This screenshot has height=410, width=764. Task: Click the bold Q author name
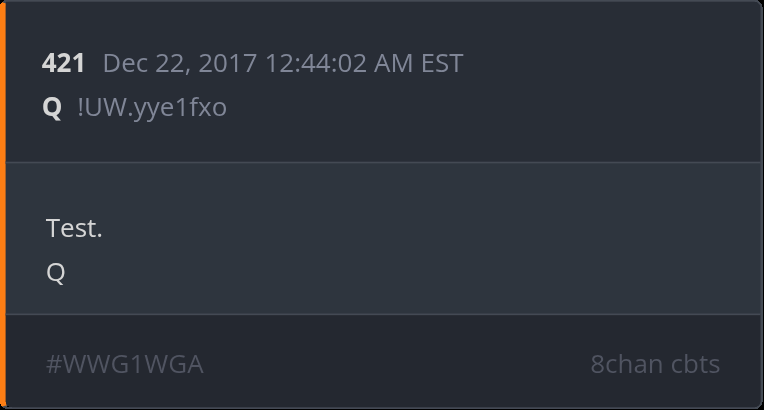pos(52,107)
